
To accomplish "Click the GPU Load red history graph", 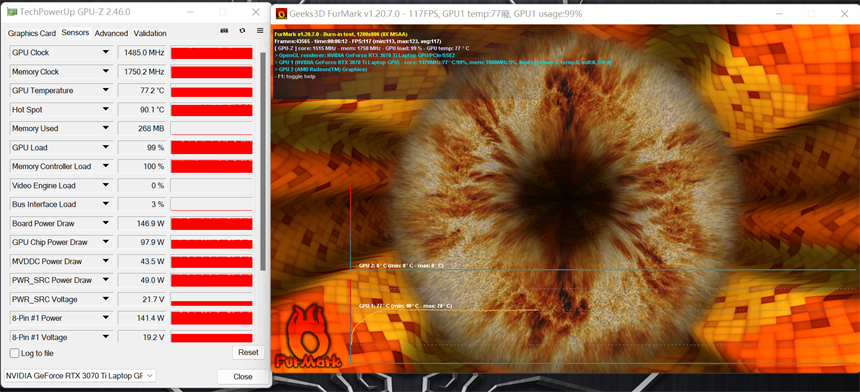I will click(212, 147).
